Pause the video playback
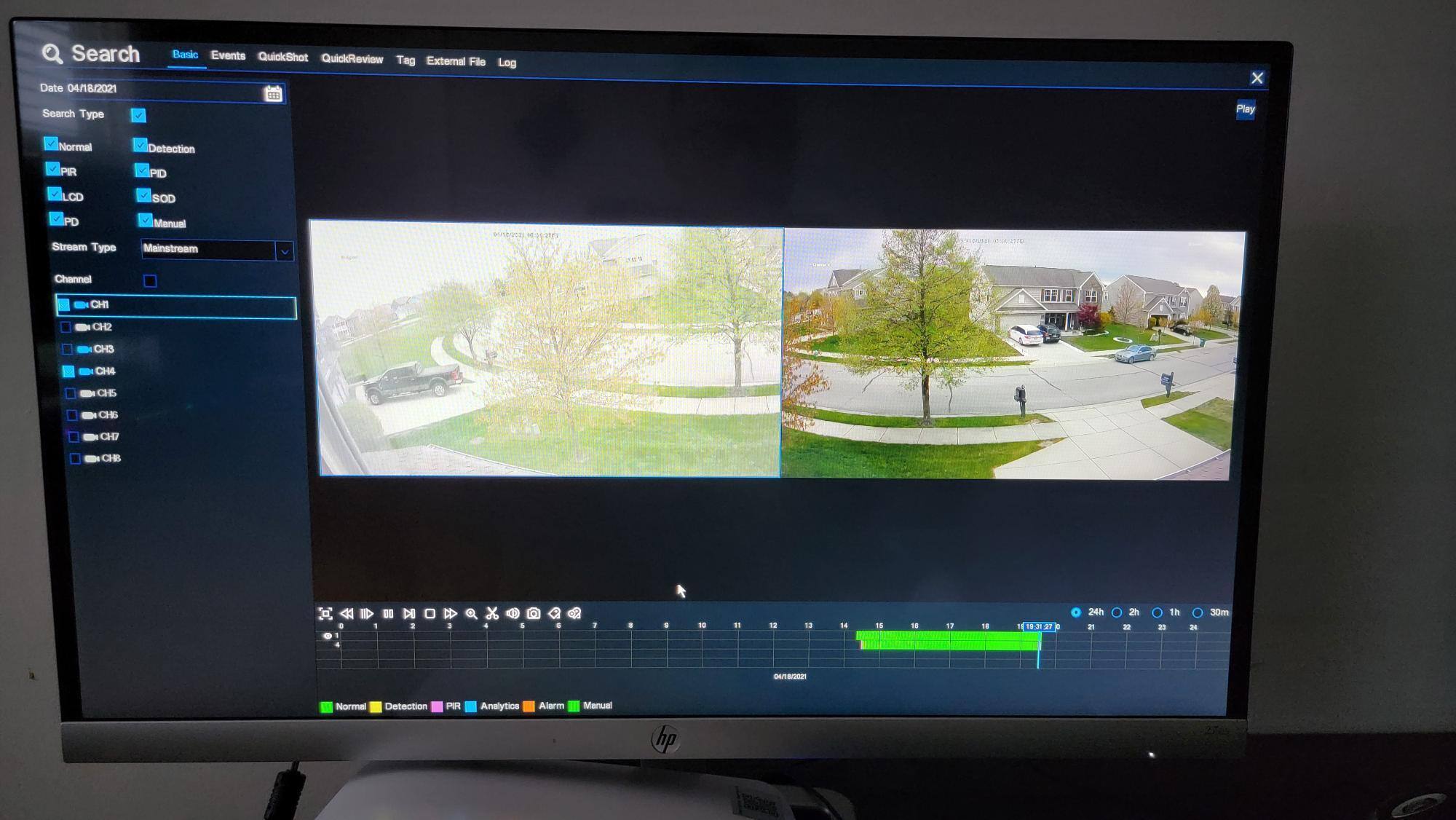1456x820 pixels. 388,614
